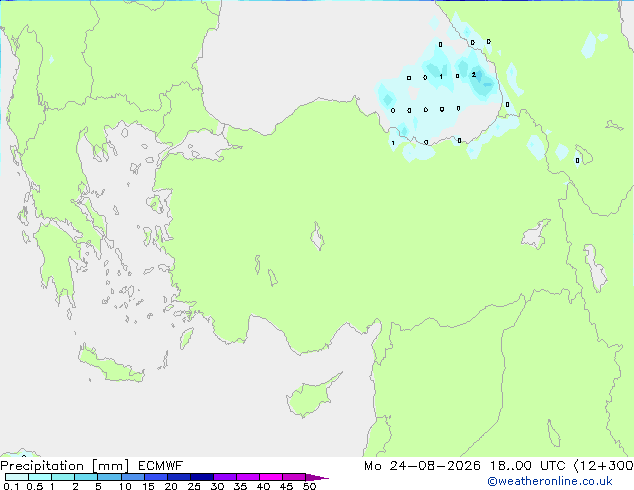This screenshot has width=634, height=490.
Task: Click the 1–2 mm legend color swatch
Action: click(x=63, y=477)
